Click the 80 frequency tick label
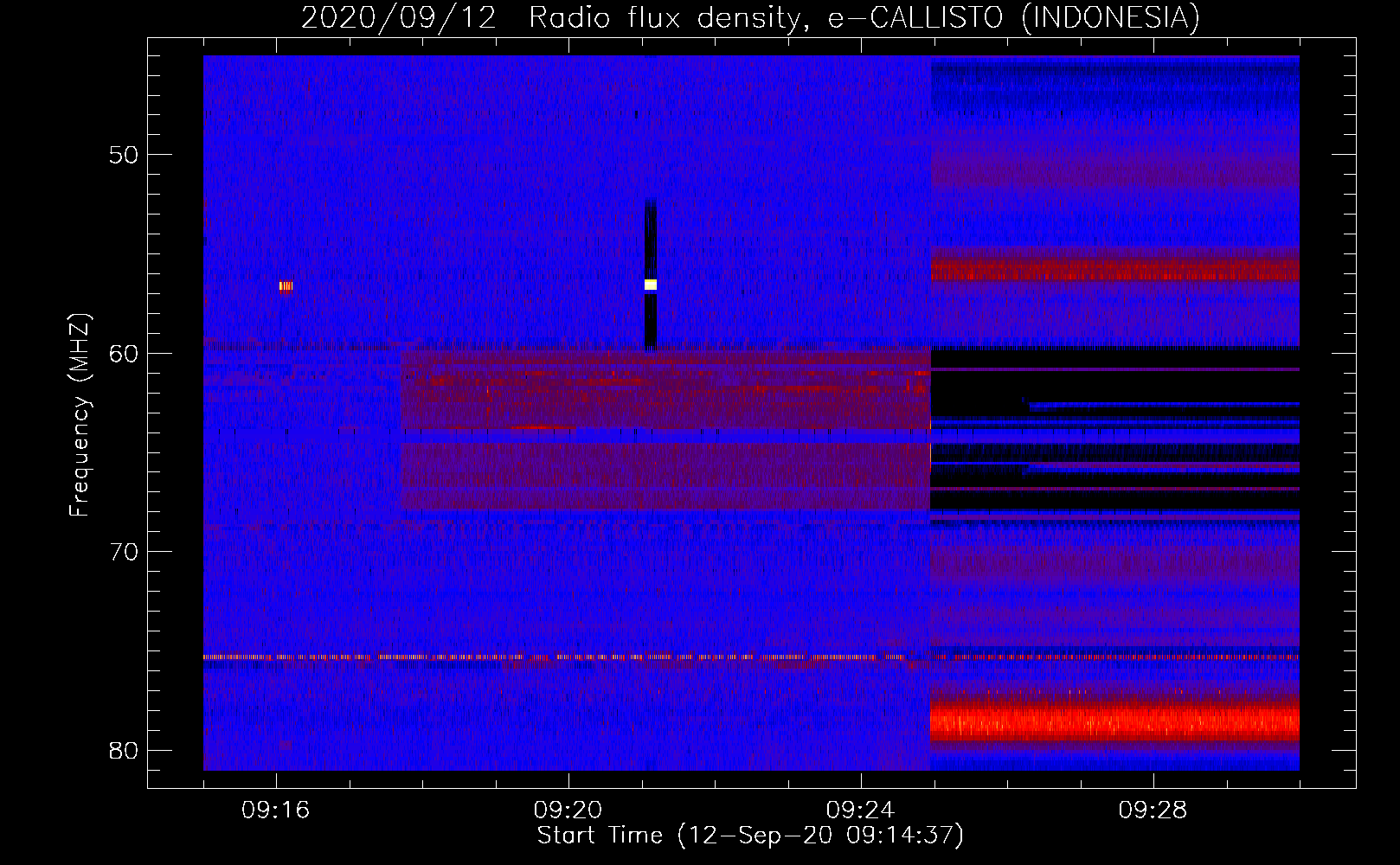This screenshot has height=865, width=1400. click(124, 750)
